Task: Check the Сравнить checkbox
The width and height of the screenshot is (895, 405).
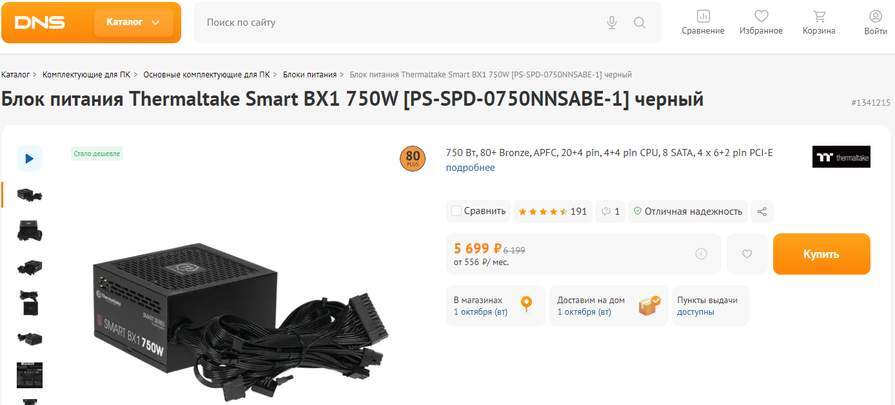Action: pyautogui.click(x=457, y=212)
